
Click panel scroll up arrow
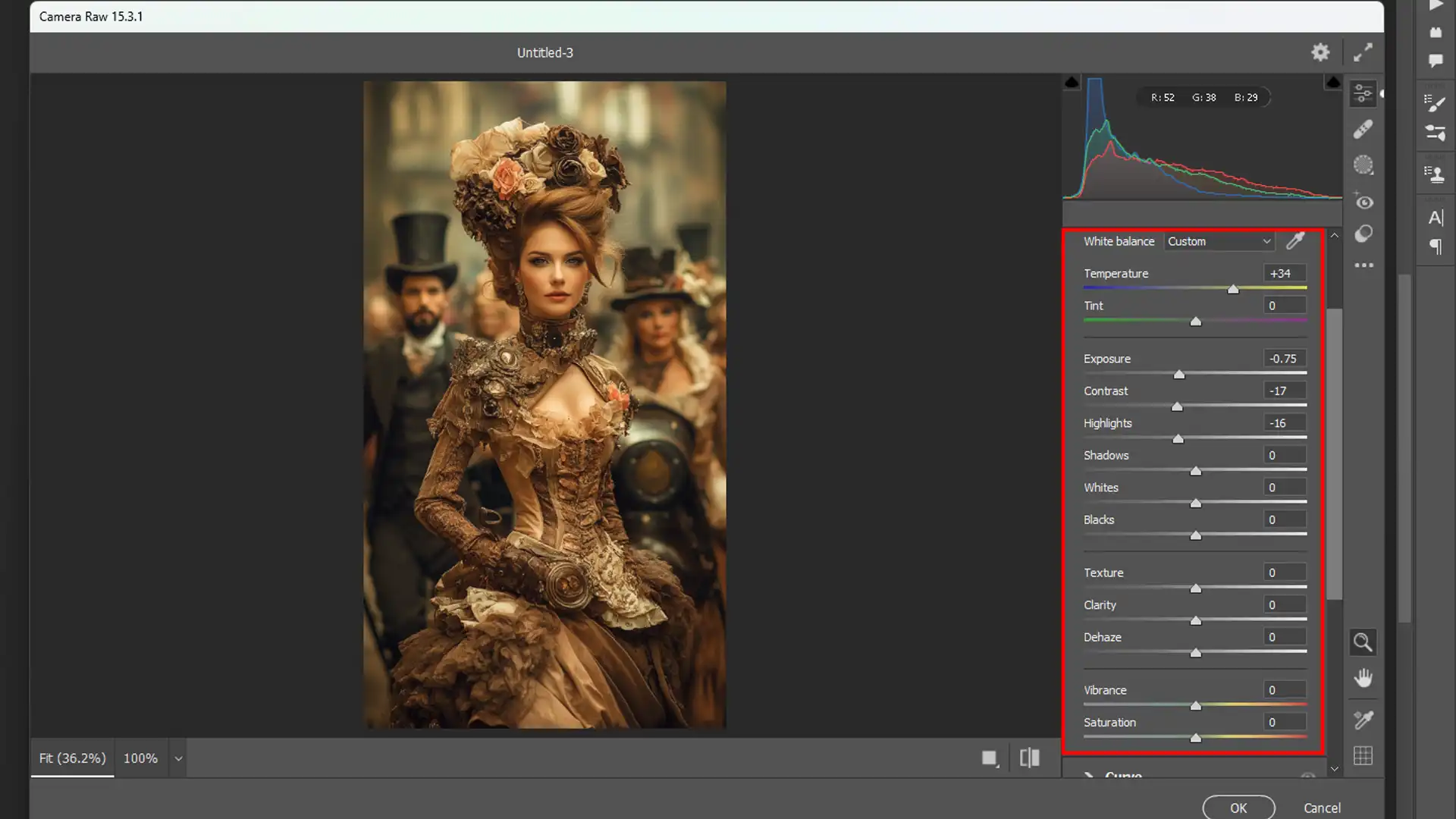pos(1335,236)
